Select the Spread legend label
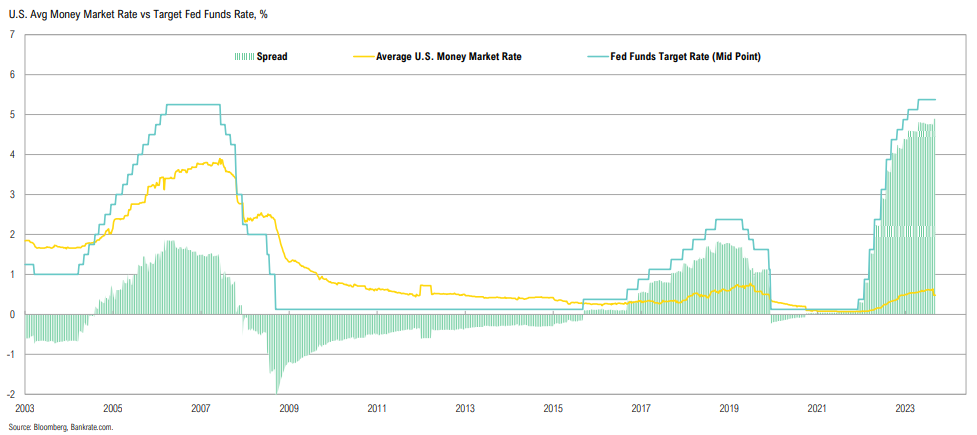The image size is (977, 435). (272, 57)
